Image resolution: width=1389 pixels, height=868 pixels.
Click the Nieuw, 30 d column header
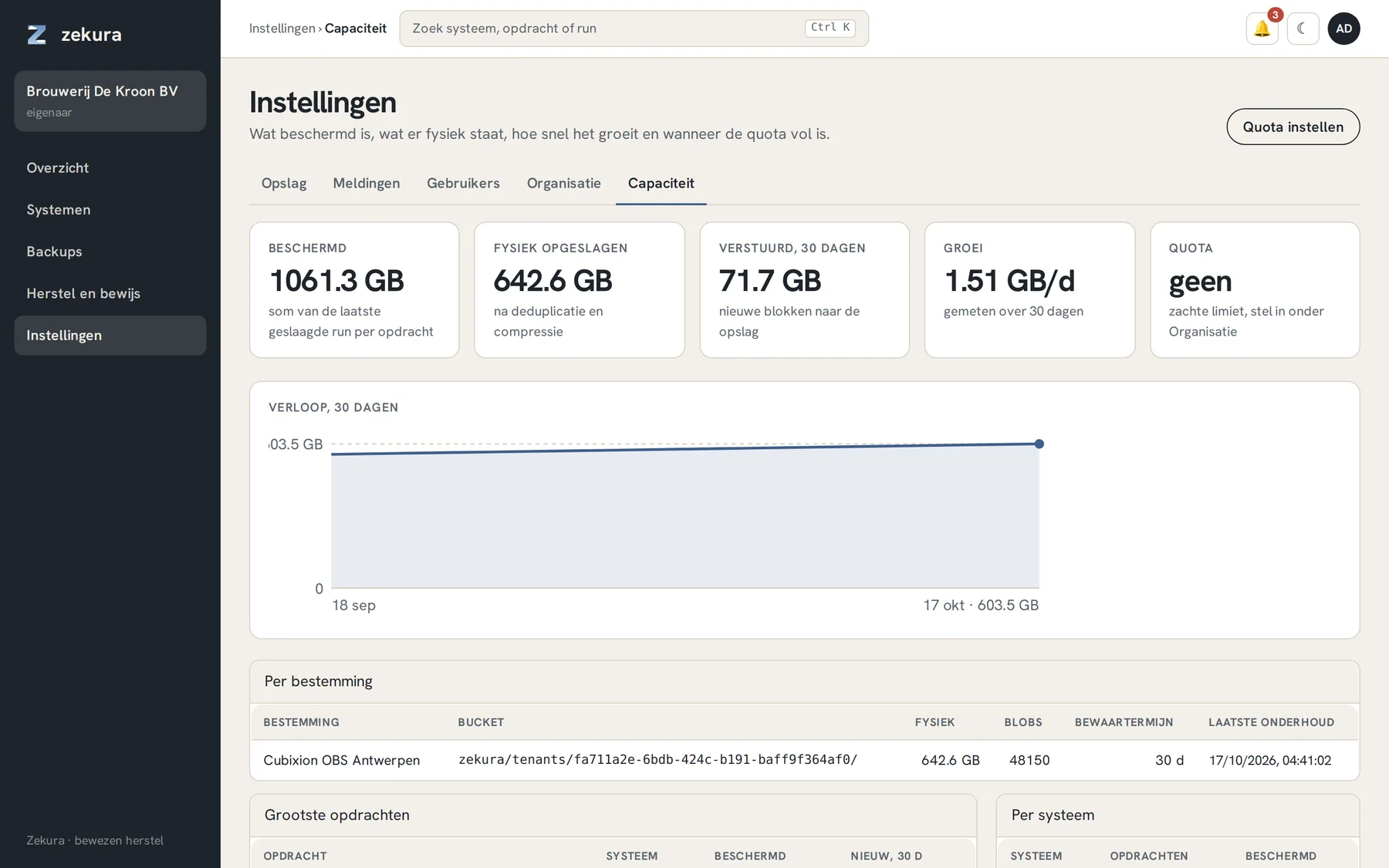[887, 856]
